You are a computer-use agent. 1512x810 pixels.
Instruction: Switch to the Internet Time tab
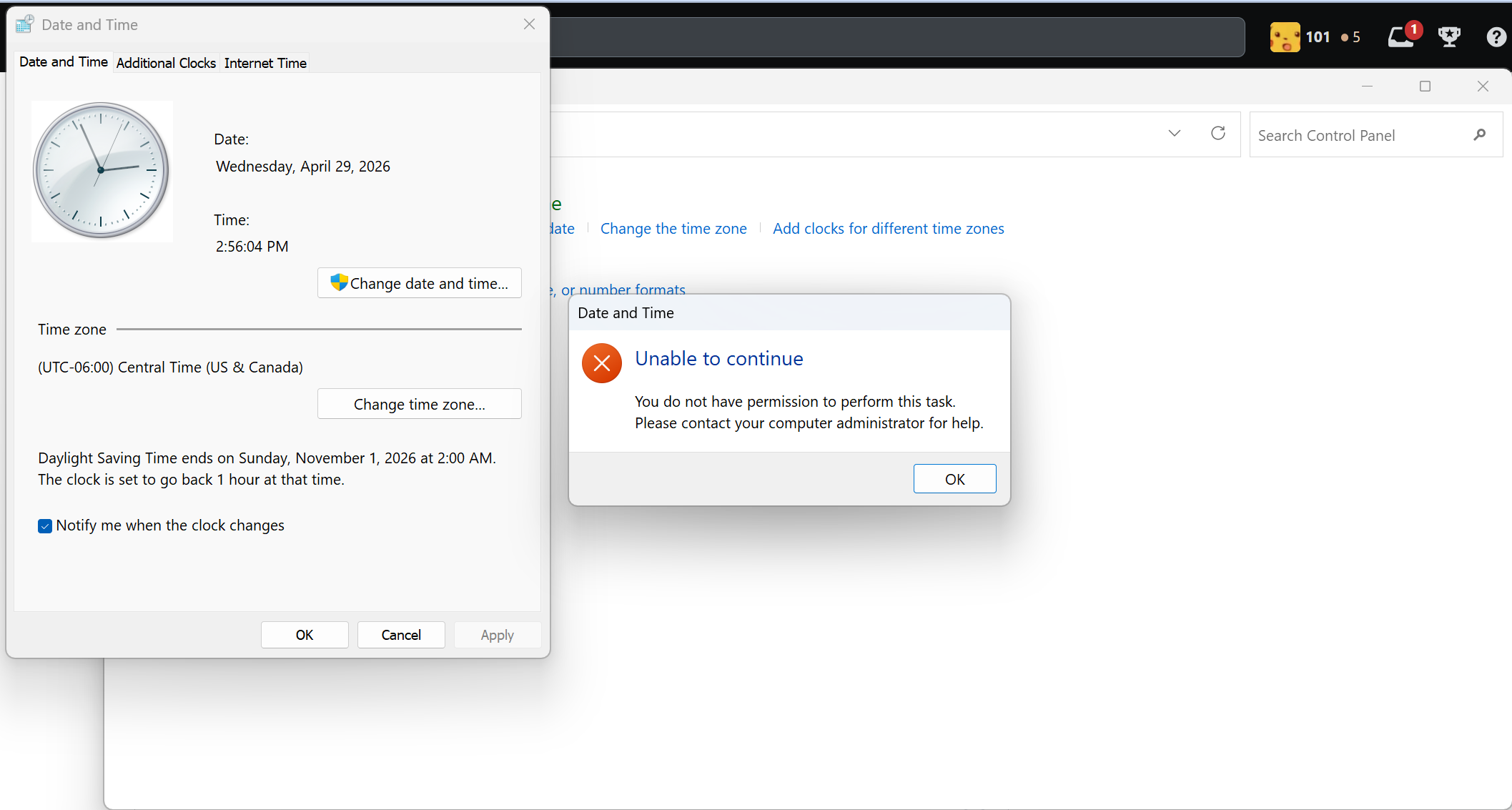click(265, 63)
